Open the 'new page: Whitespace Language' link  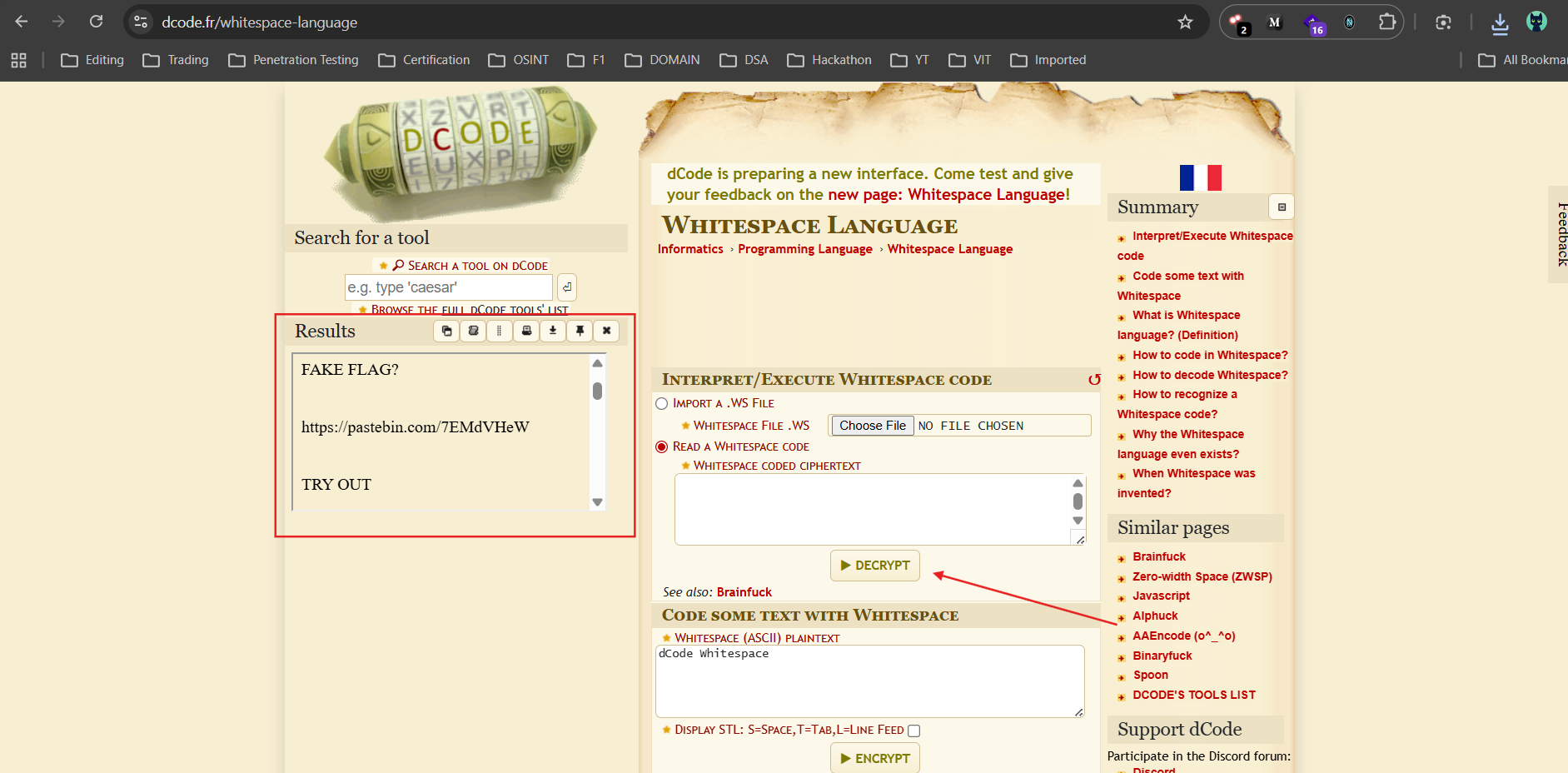pyautogui.click(x=948, y=195)
